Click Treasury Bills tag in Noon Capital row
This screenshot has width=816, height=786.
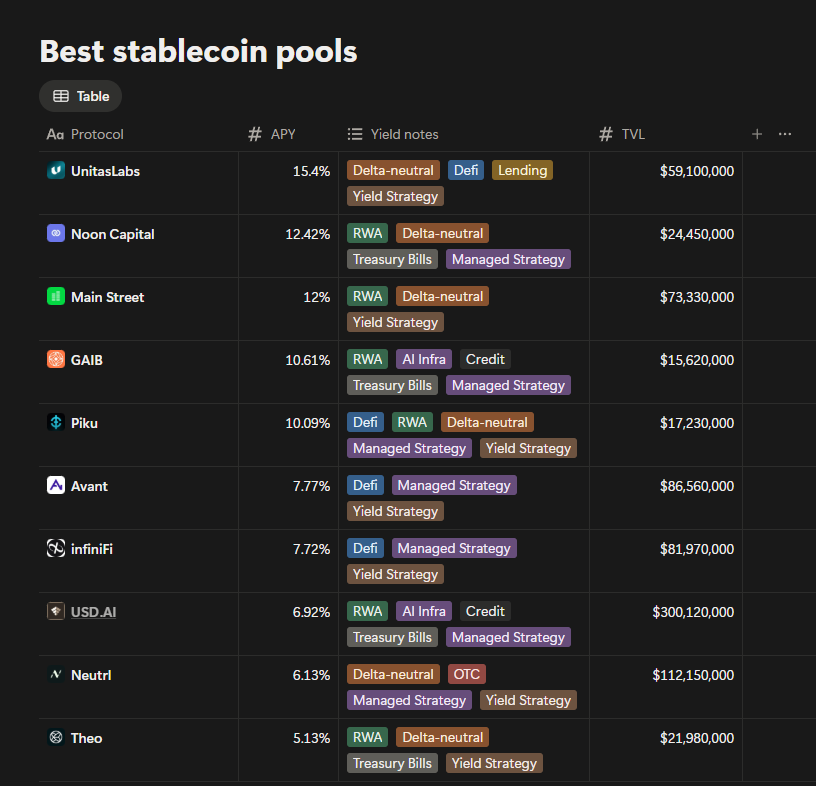coord(392,259)
